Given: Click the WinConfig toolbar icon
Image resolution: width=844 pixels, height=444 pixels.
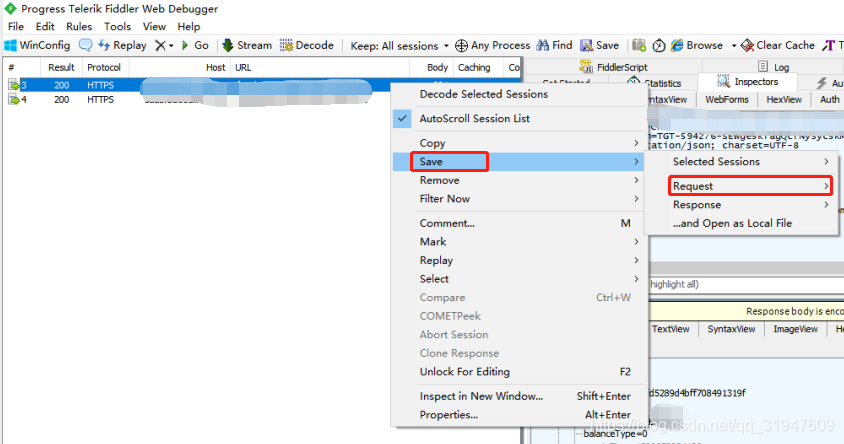Looking at the screenshot, I should pyautogui.click(x=10, y=45).
